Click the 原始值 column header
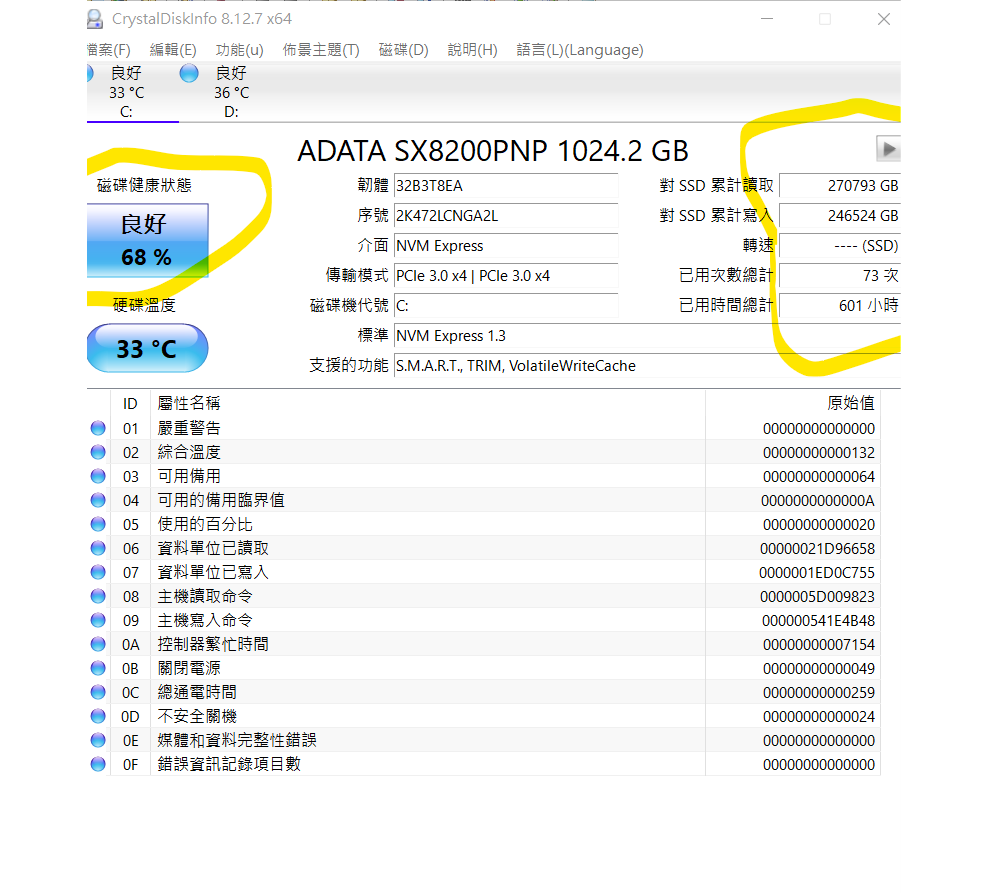The height and width of the screenshot is (893, 997). [x=850, y=403]
